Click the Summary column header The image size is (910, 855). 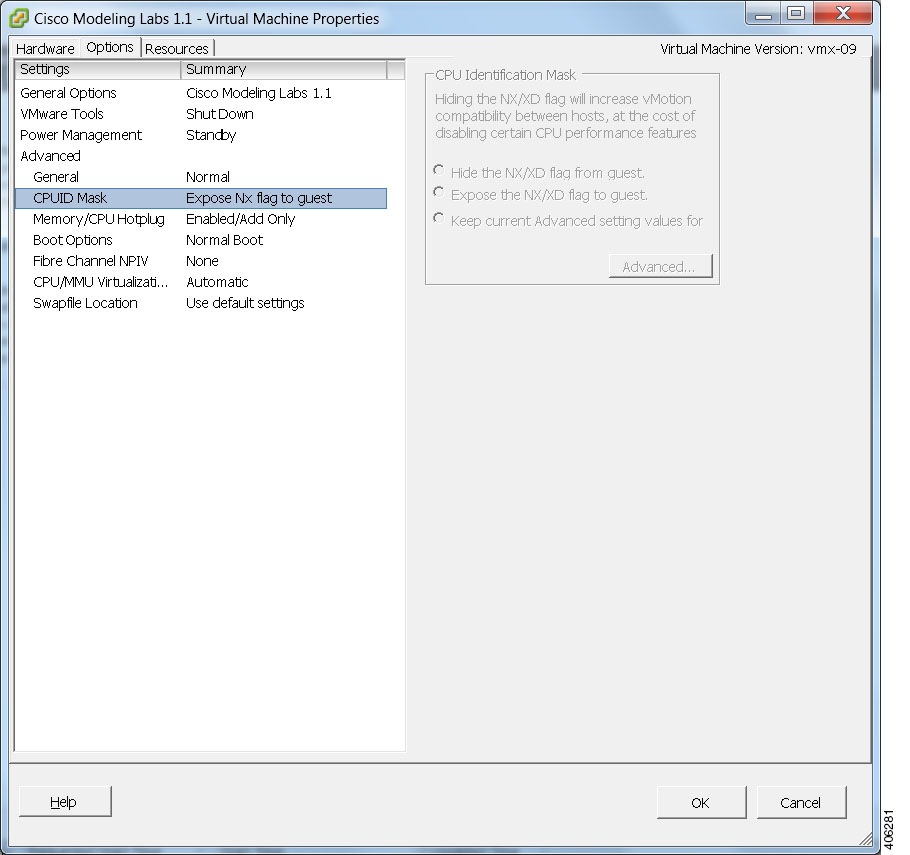(284, 69)
